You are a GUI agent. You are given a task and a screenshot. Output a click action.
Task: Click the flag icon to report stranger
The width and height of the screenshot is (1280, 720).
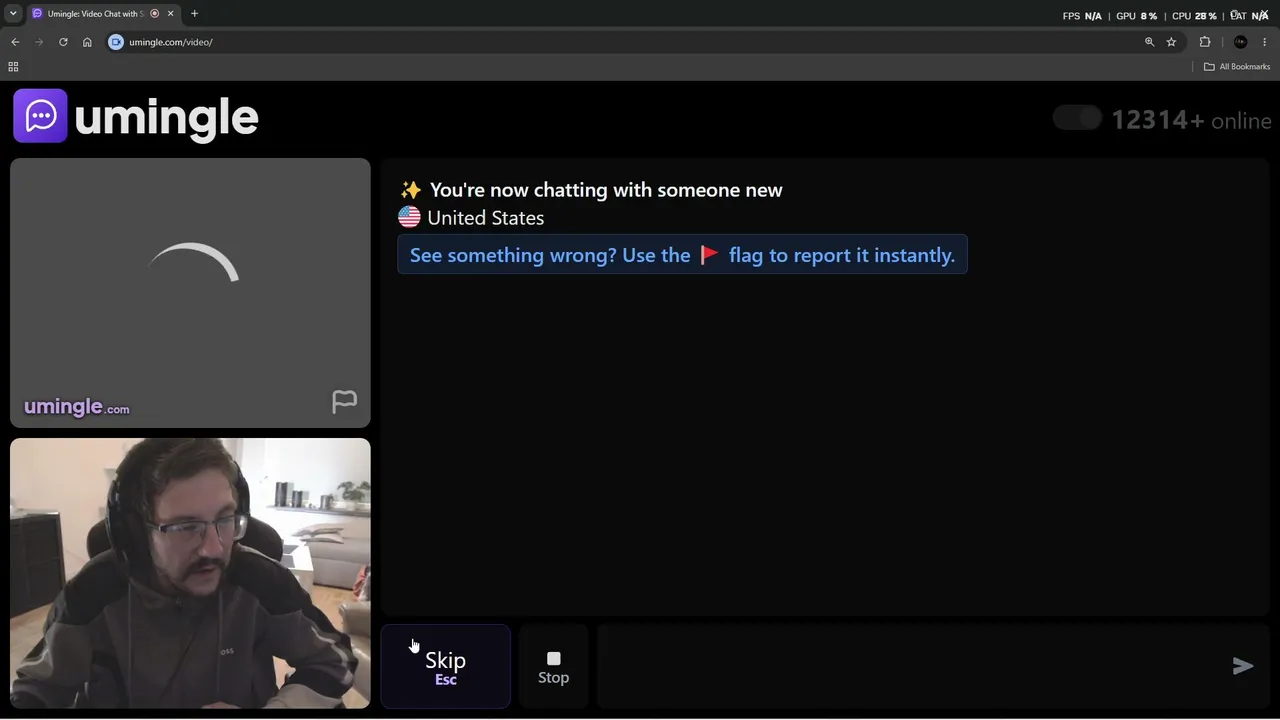click(344, 401)
